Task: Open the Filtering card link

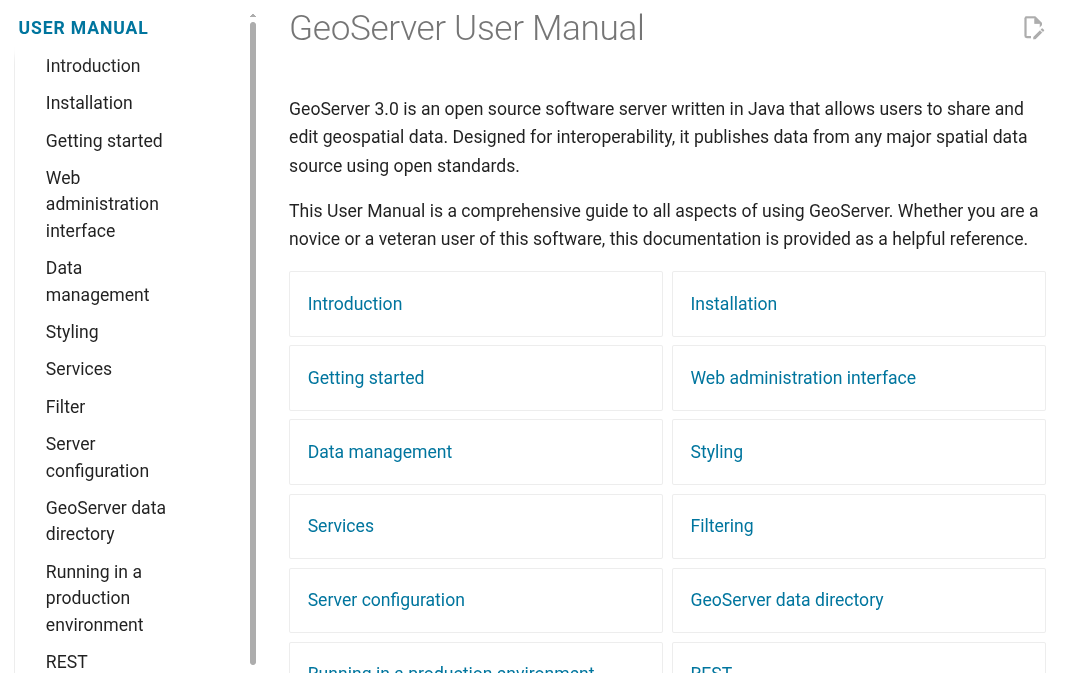Action: pos(722,526)
